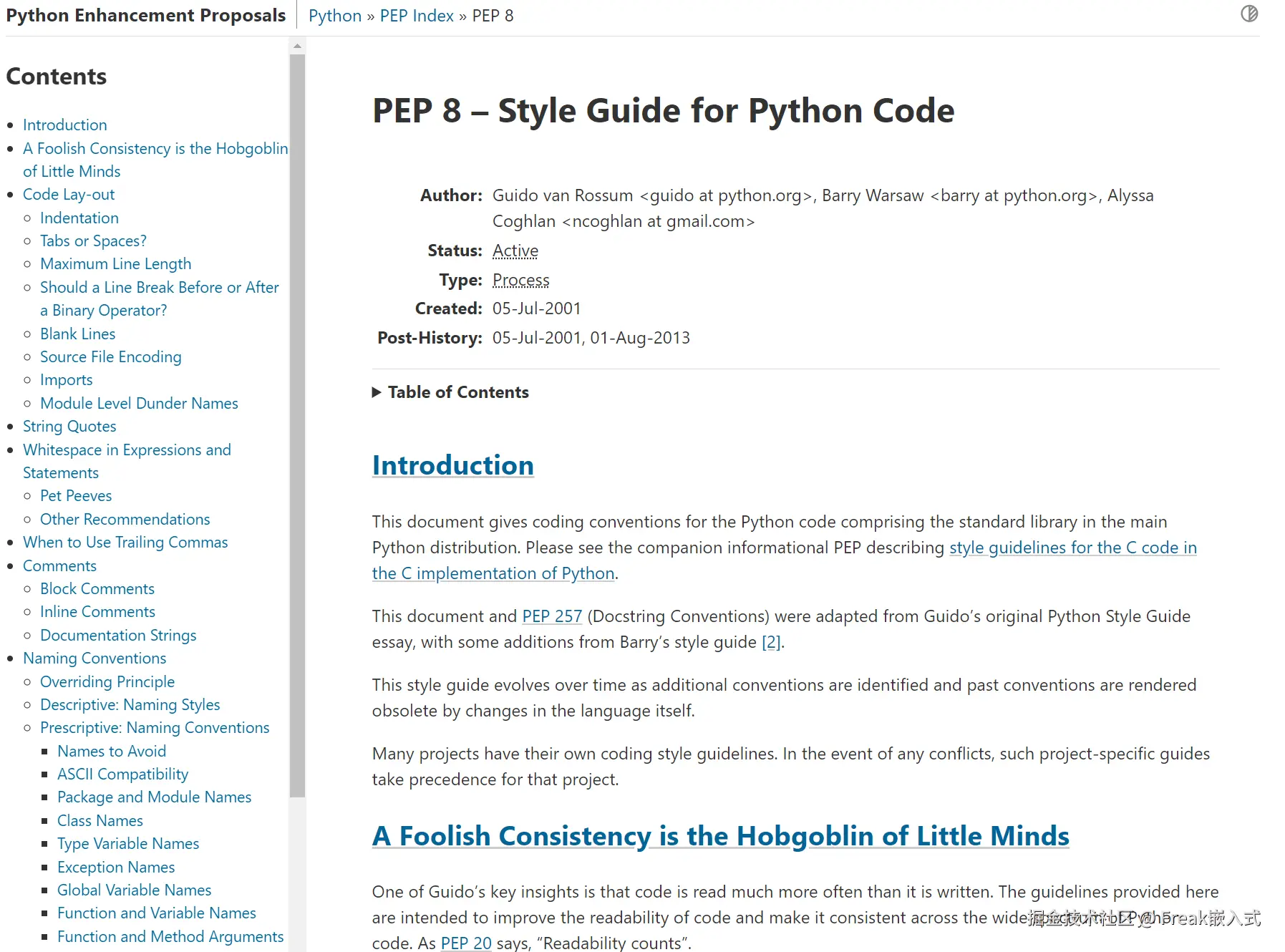Jump to Block Comments section
1285x952 pixels.
(x=97, y=588)
